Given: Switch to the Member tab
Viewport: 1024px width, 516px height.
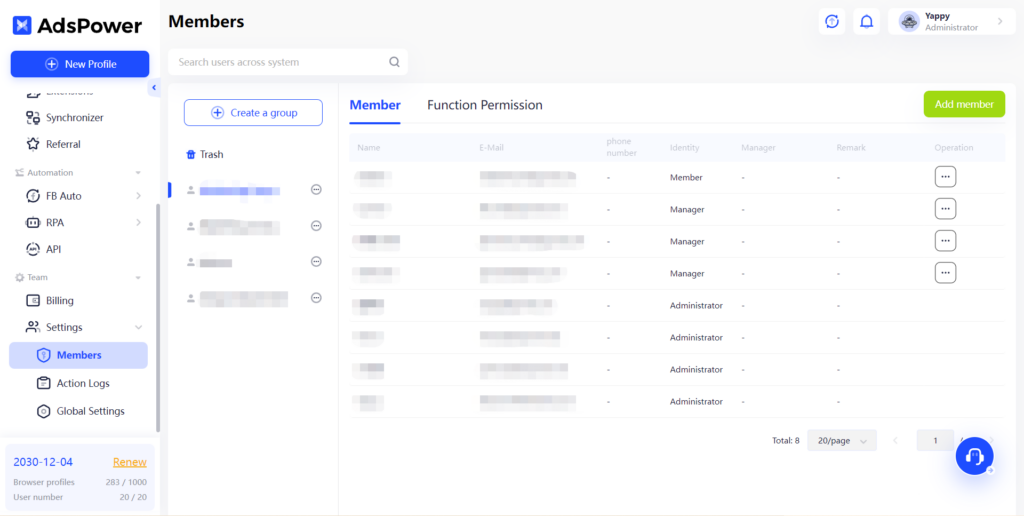Looking at the screenshot, I should click(375, 105).
